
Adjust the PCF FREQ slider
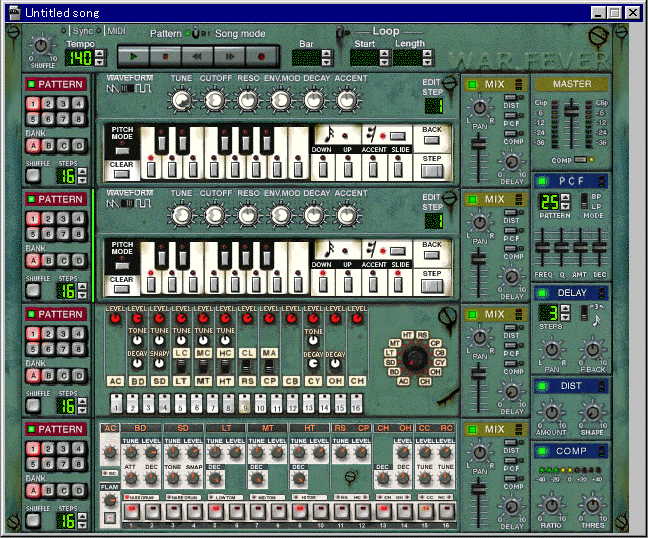[542, 247]
